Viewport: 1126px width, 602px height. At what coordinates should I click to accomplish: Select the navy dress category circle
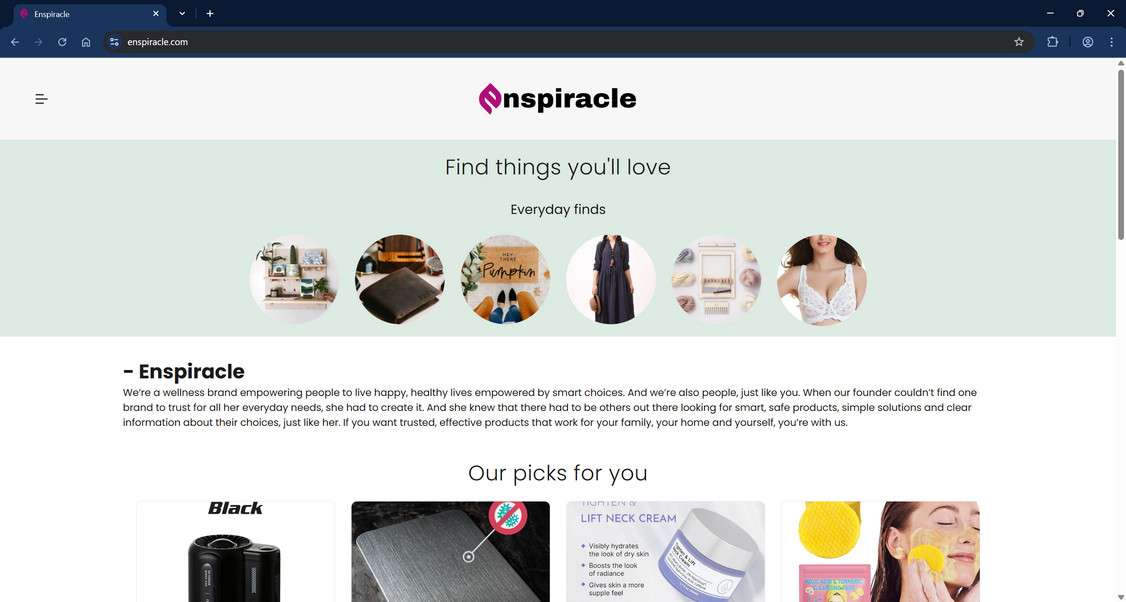[610, 279]
